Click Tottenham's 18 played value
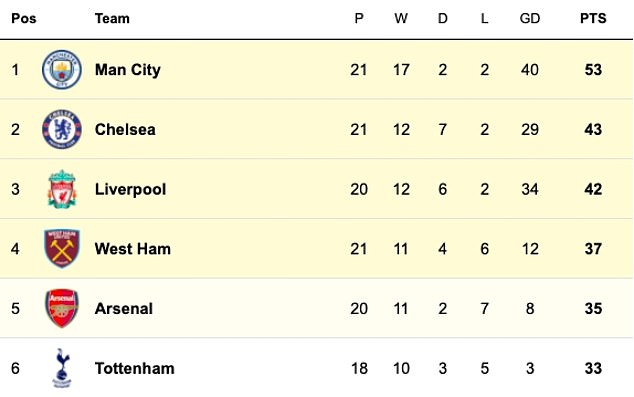 pos(359,369)
